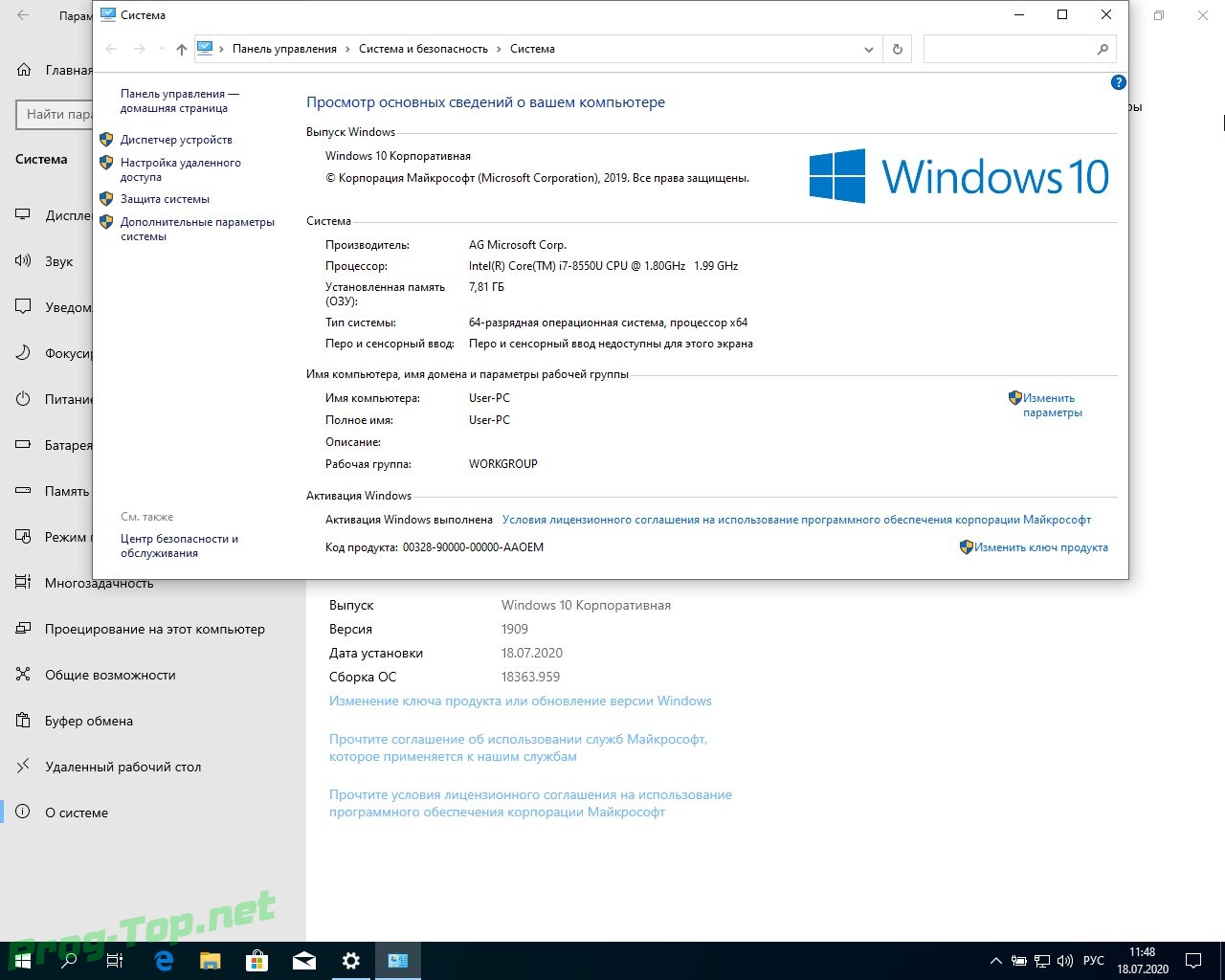Click Панель управления breadcrumb

point(284,49)
